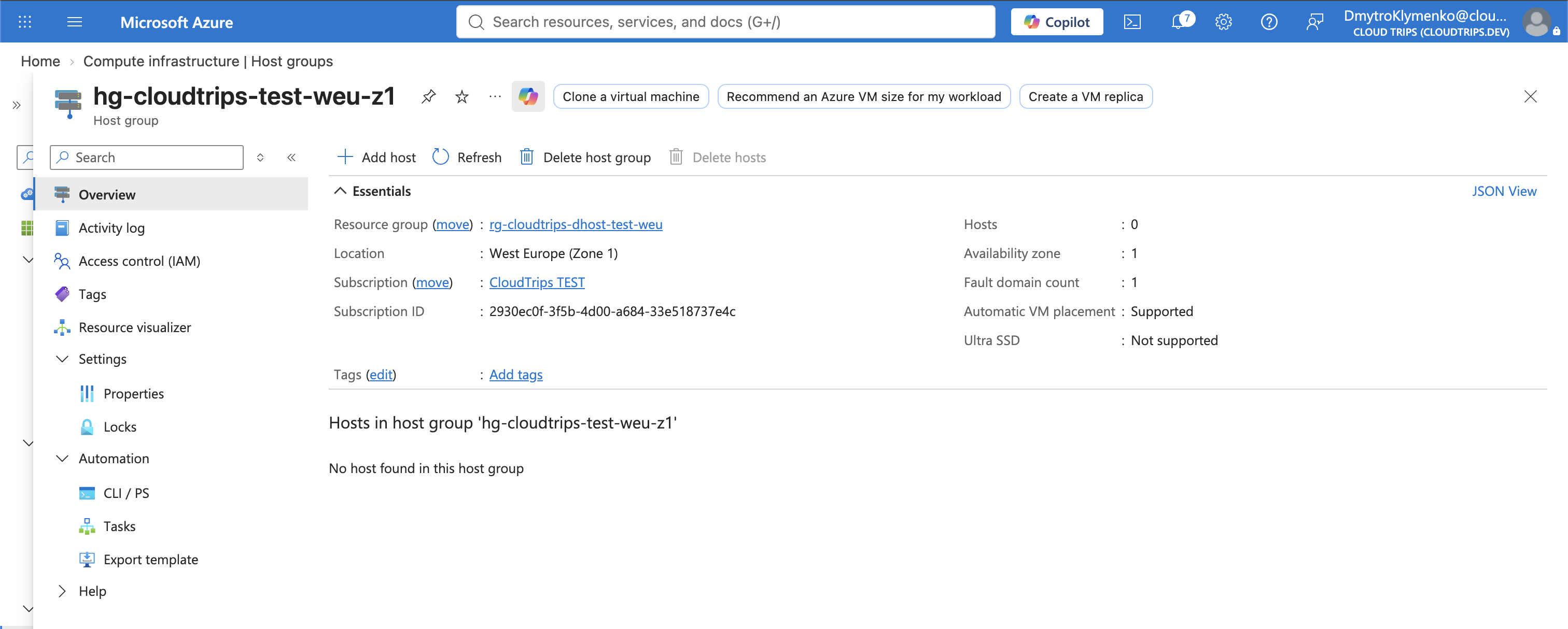Open Cloud Shell from the top bar
This screenshot has height=629, width=1568.
tap(1131, 22)
